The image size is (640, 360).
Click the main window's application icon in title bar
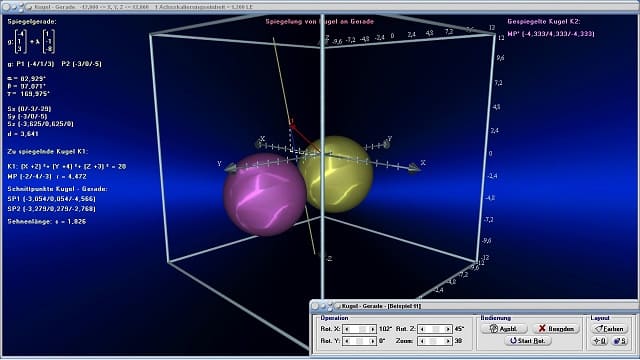[29, 7]
